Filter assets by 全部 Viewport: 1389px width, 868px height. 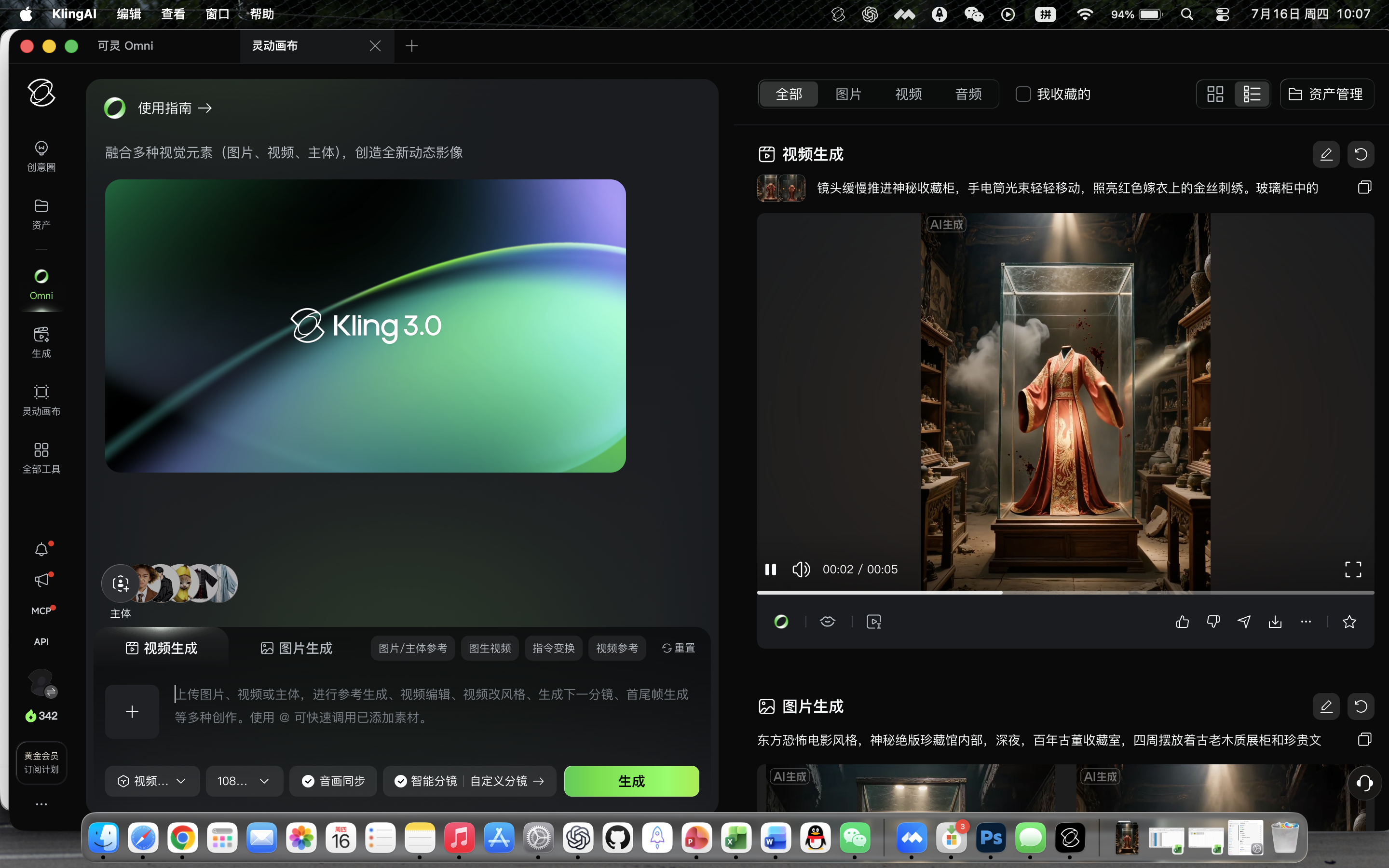[789, 94]
